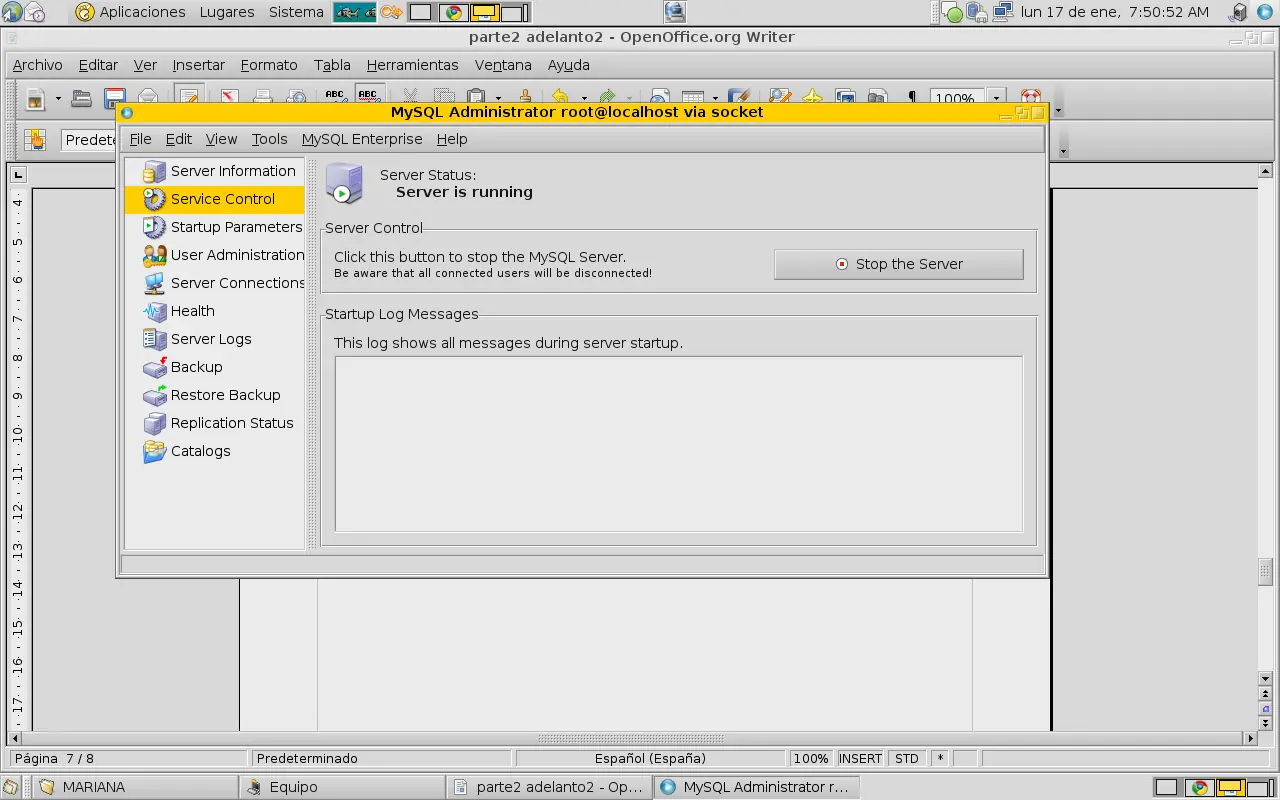
Task: Open the Ventana menu in Writer
Action: coord(503,65)
